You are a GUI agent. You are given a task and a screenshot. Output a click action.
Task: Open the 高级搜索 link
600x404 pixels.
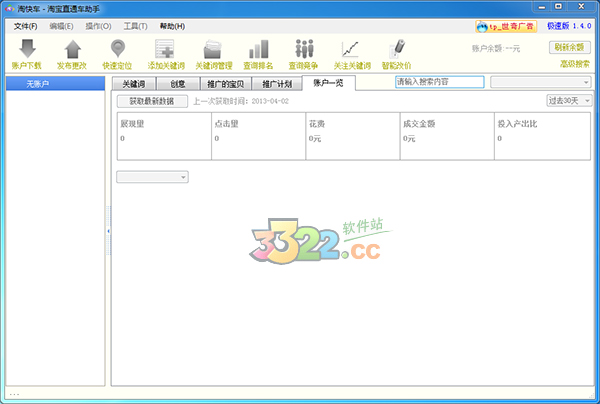click(x=575, y=64)
